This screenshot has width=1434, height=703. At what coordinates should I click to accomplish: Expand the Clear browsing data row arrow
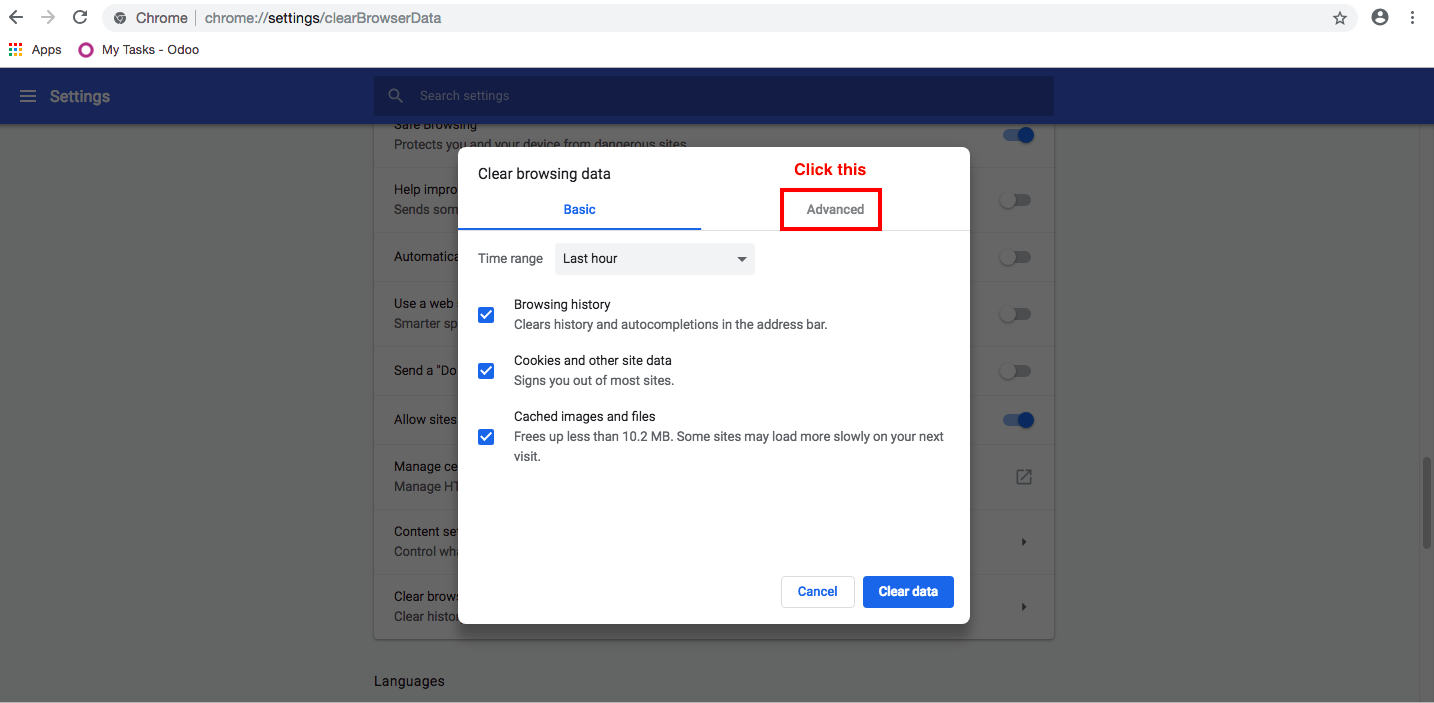point(1024,607)
